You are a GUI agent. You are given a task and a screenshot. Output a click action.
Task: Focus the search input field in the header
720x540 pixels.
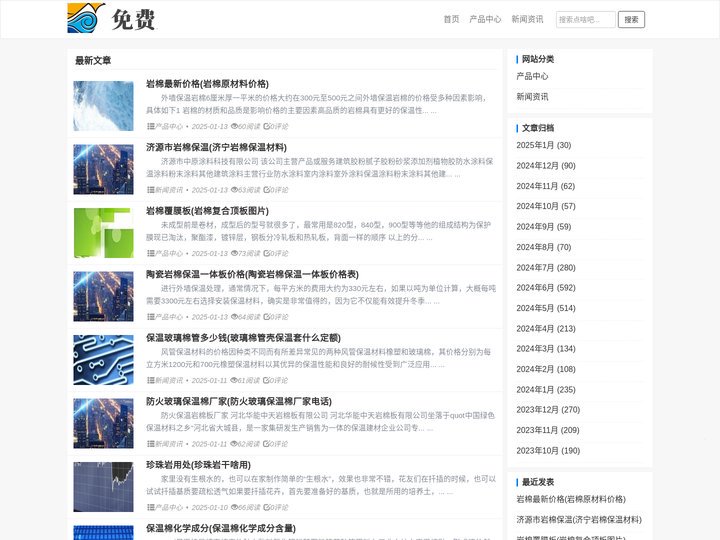(x=585, y=20)
